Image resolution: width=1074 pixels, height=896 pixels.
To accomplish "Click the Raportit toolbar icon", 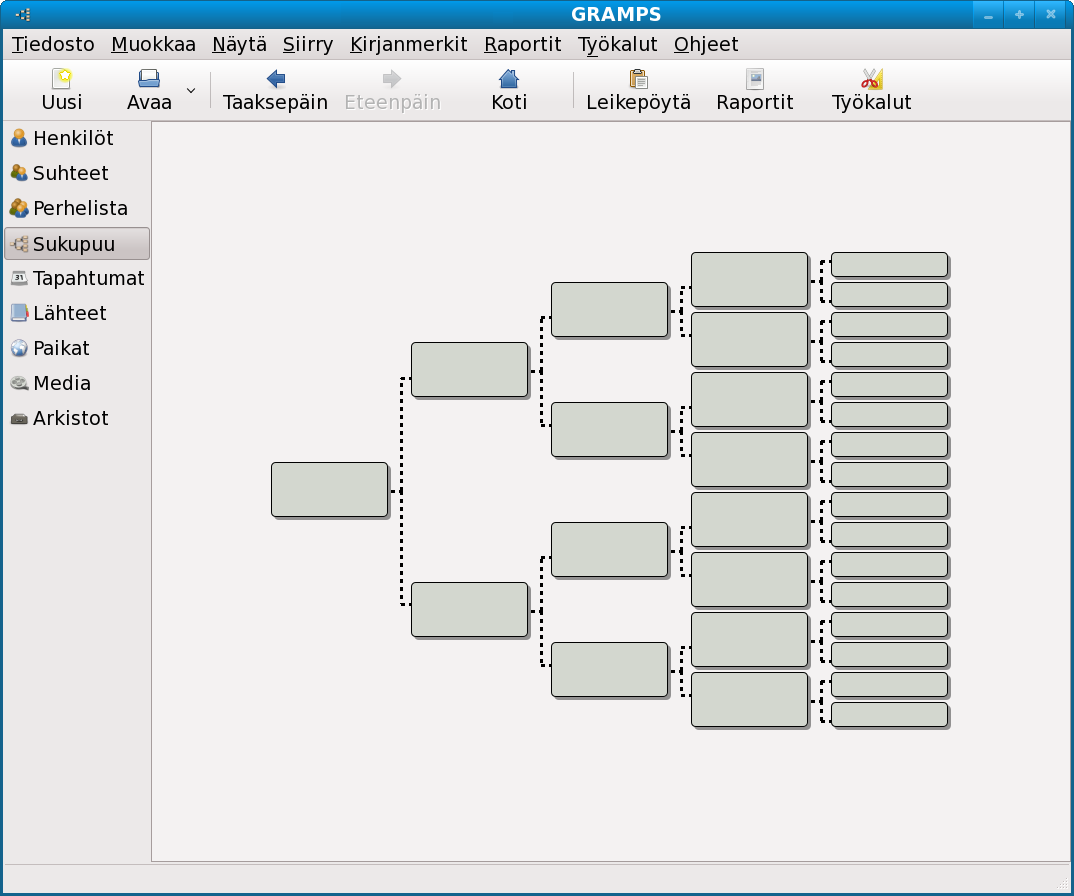I will (x=755, y=80).
